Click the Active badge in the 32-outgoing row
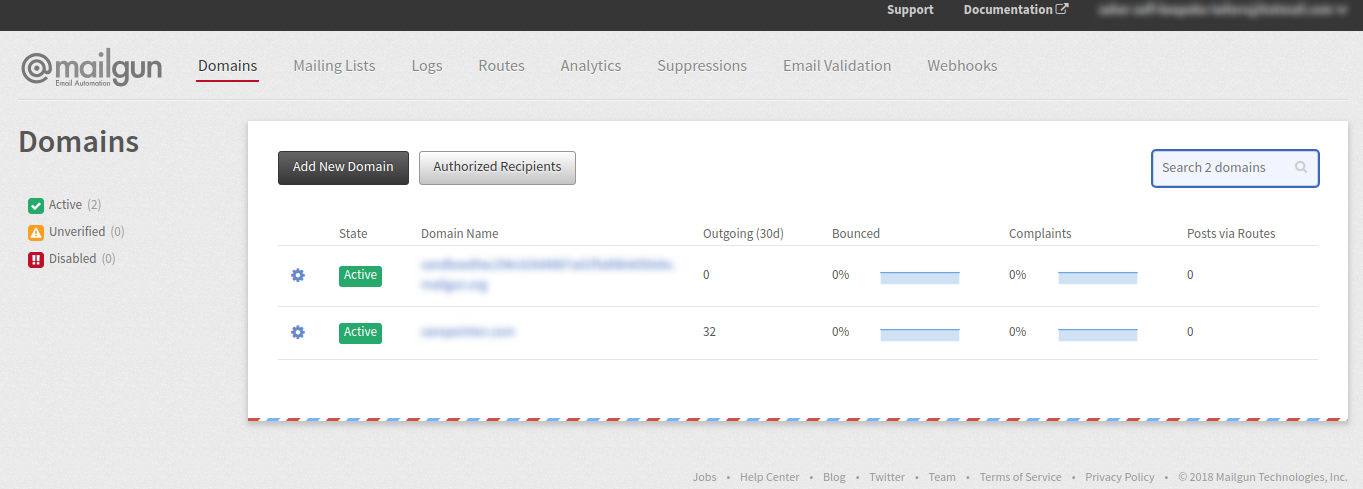 (x=360, y=332)
